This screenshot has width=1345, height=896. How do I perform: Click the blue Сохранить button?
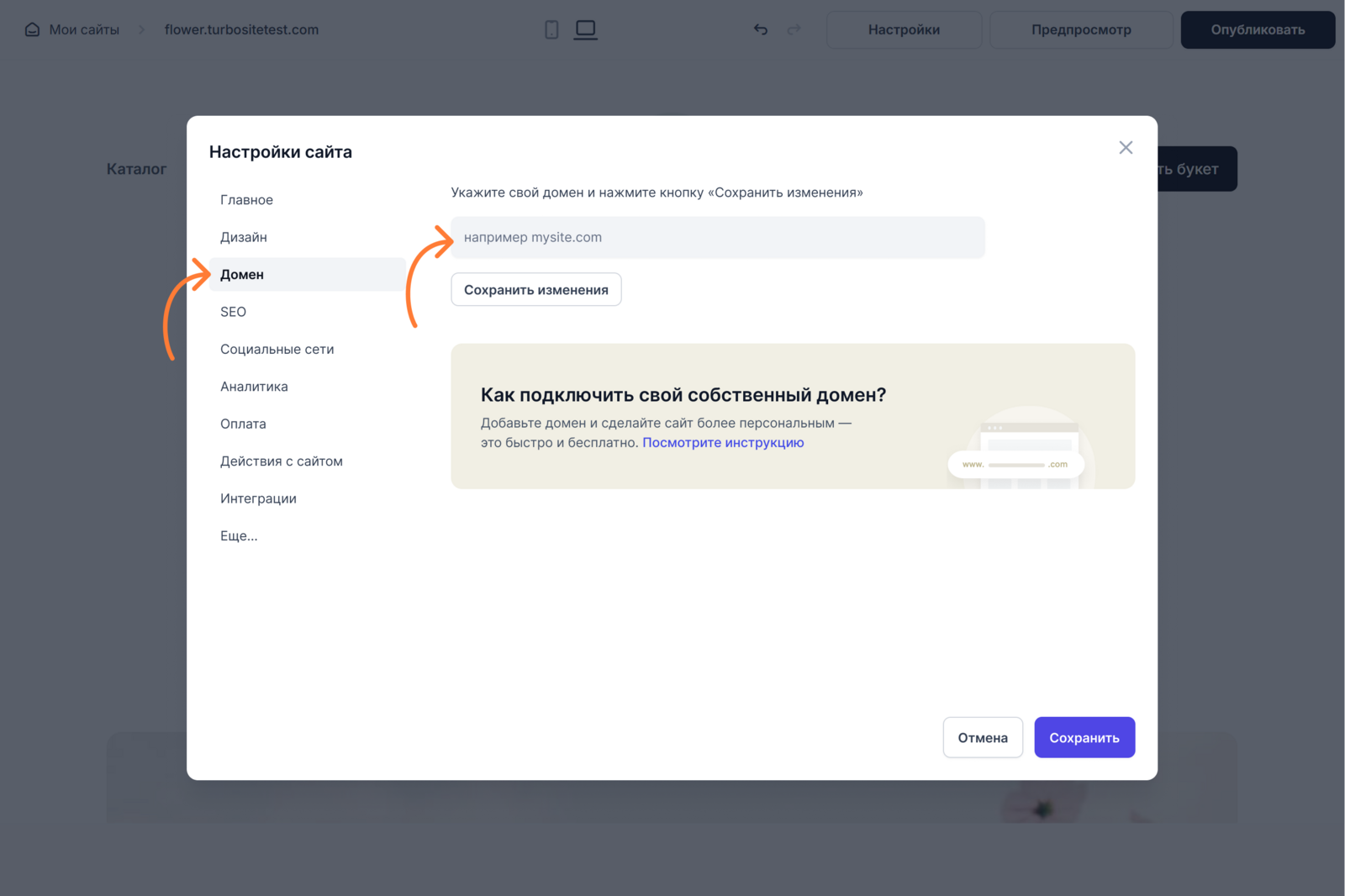[1084, 737]
